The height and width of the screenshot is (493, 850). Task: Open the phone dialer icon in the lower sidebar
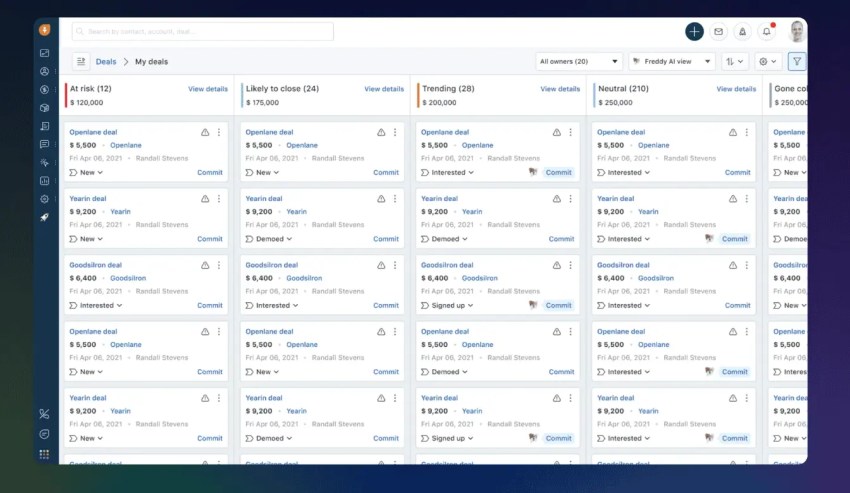pos(44,414)
